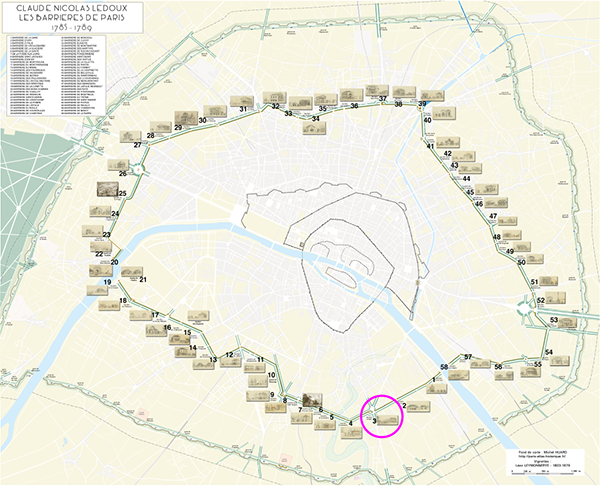The image size is (600, 487).
Task: Click barrier marker number 13
Action: click(213, 360)
